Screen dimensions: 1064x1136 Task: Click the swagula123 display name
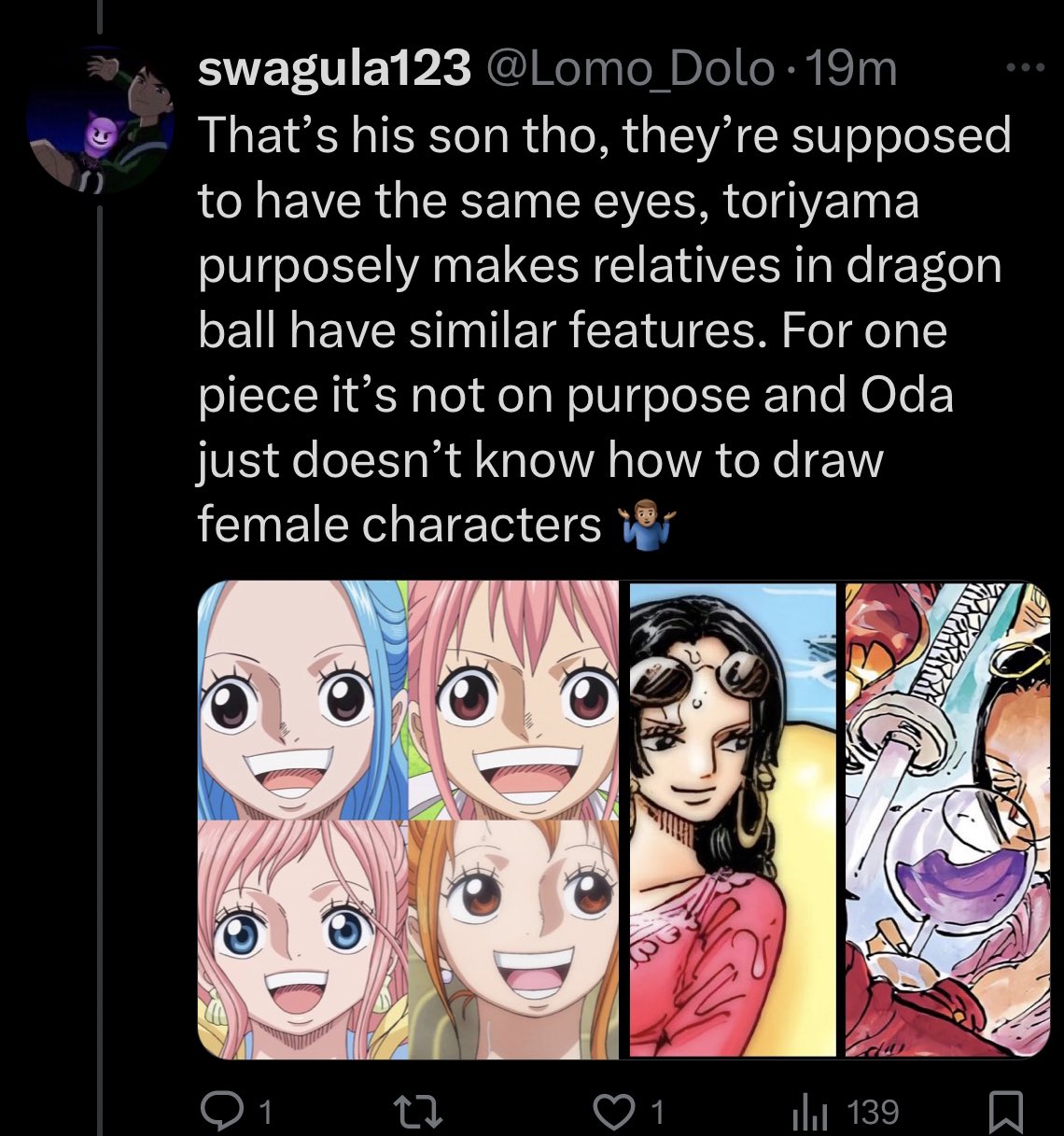(x=334, y=70)
